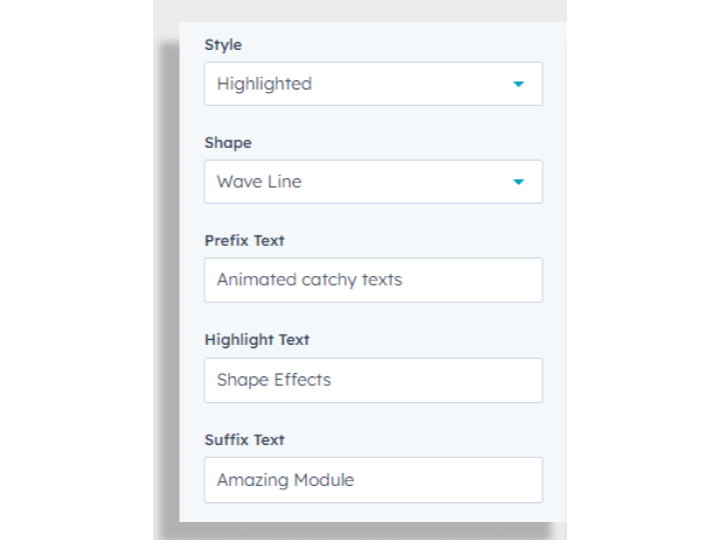This screenshot has width=721, height=540.
Task: Focus the Highlight Text input field
Action: (x=373, y=380)
